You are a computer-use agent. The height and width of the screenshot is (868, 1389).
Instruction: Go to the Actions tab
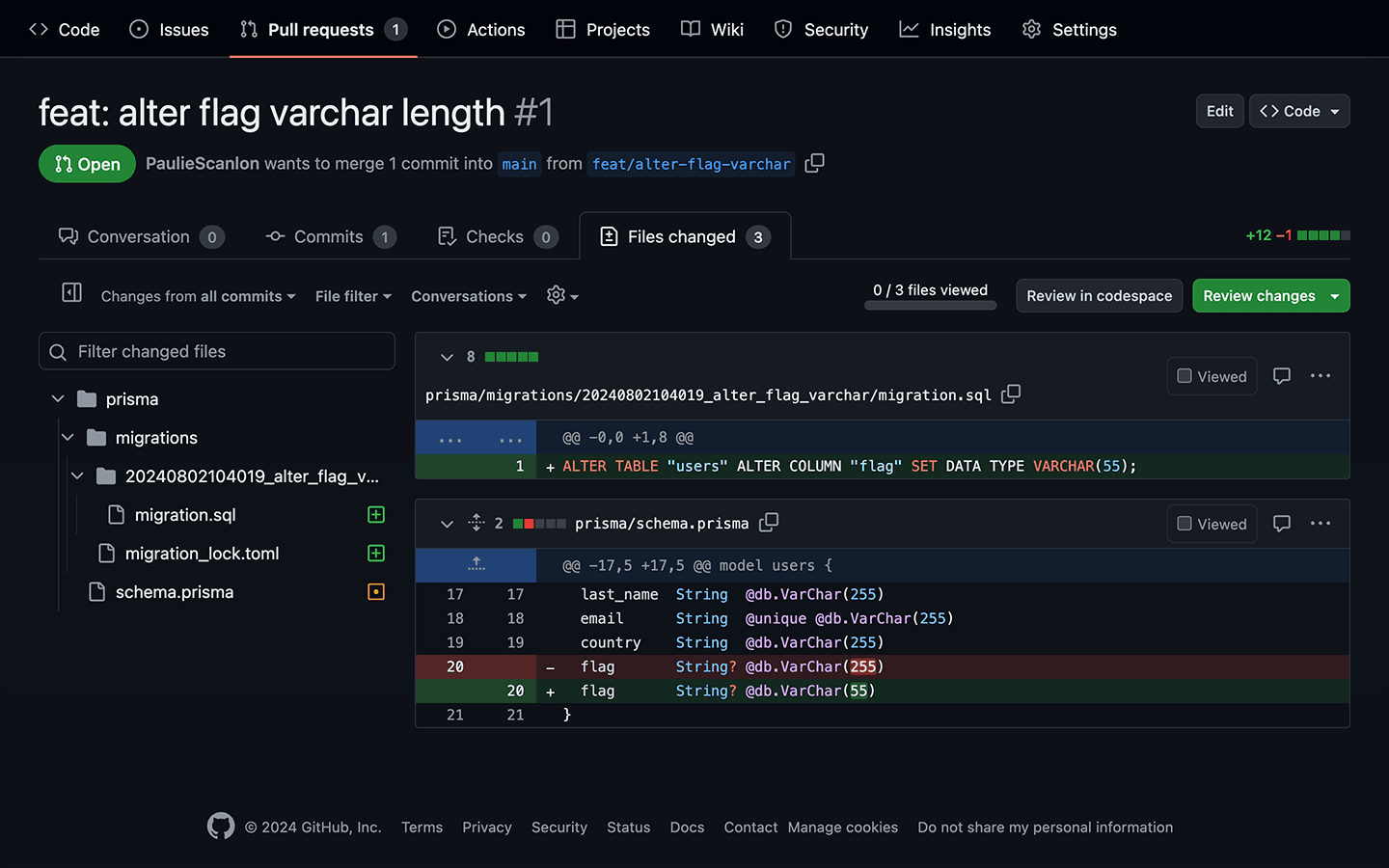point(481,29)
